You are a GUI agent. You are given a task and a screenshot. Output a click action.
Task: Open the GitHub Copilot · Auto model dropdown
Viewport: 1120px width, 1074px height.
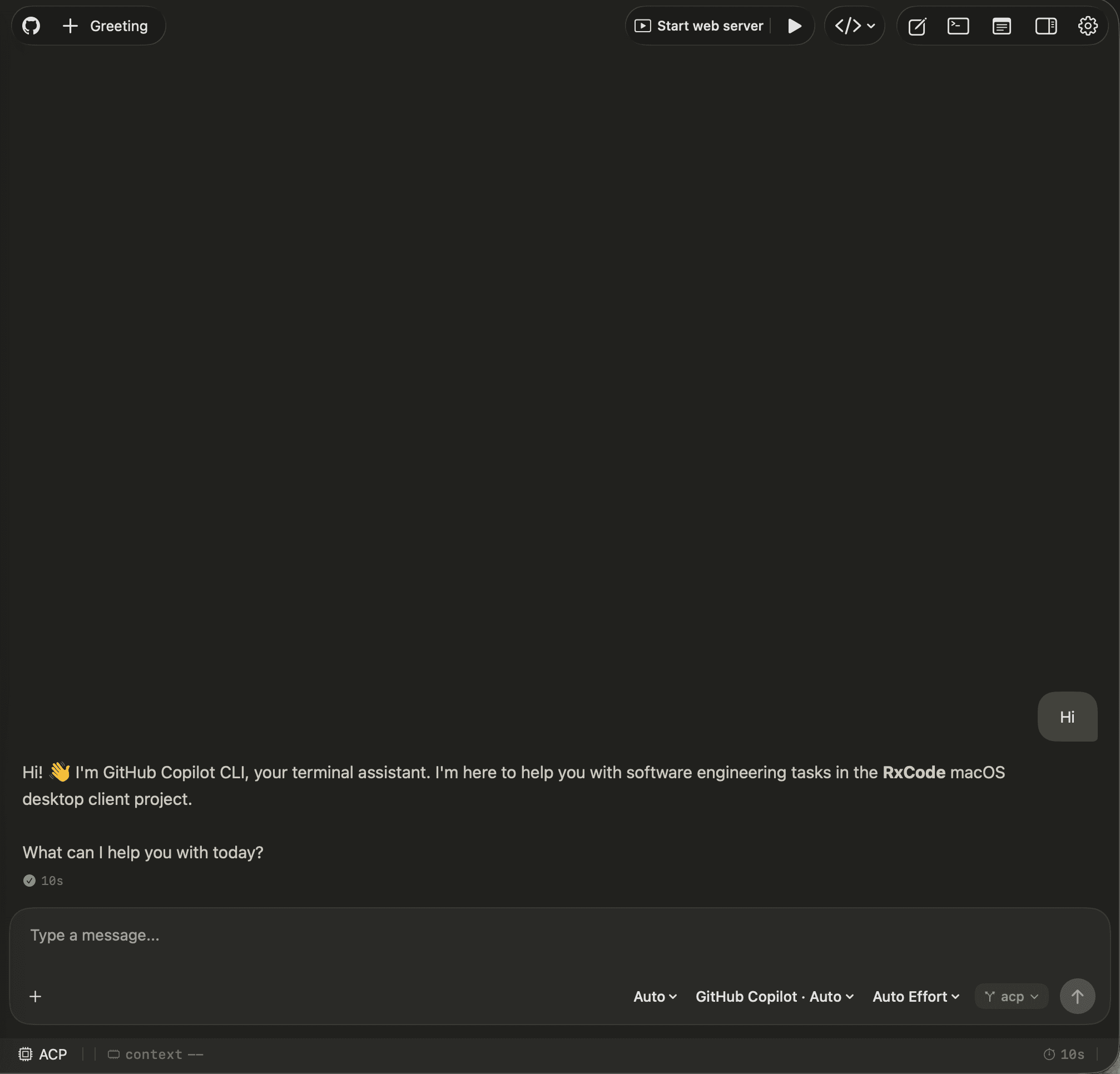tap(774, 996)
